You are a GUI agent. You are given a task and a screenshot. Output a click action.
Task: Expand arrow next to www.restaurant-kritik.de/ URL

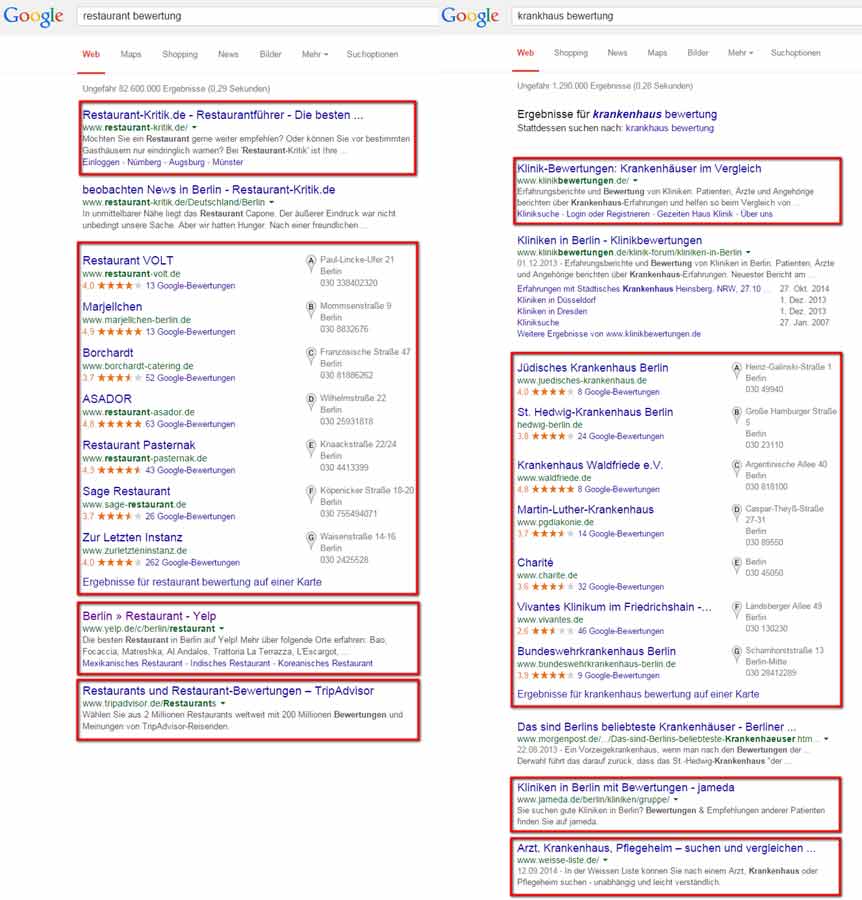pos(194,127)
